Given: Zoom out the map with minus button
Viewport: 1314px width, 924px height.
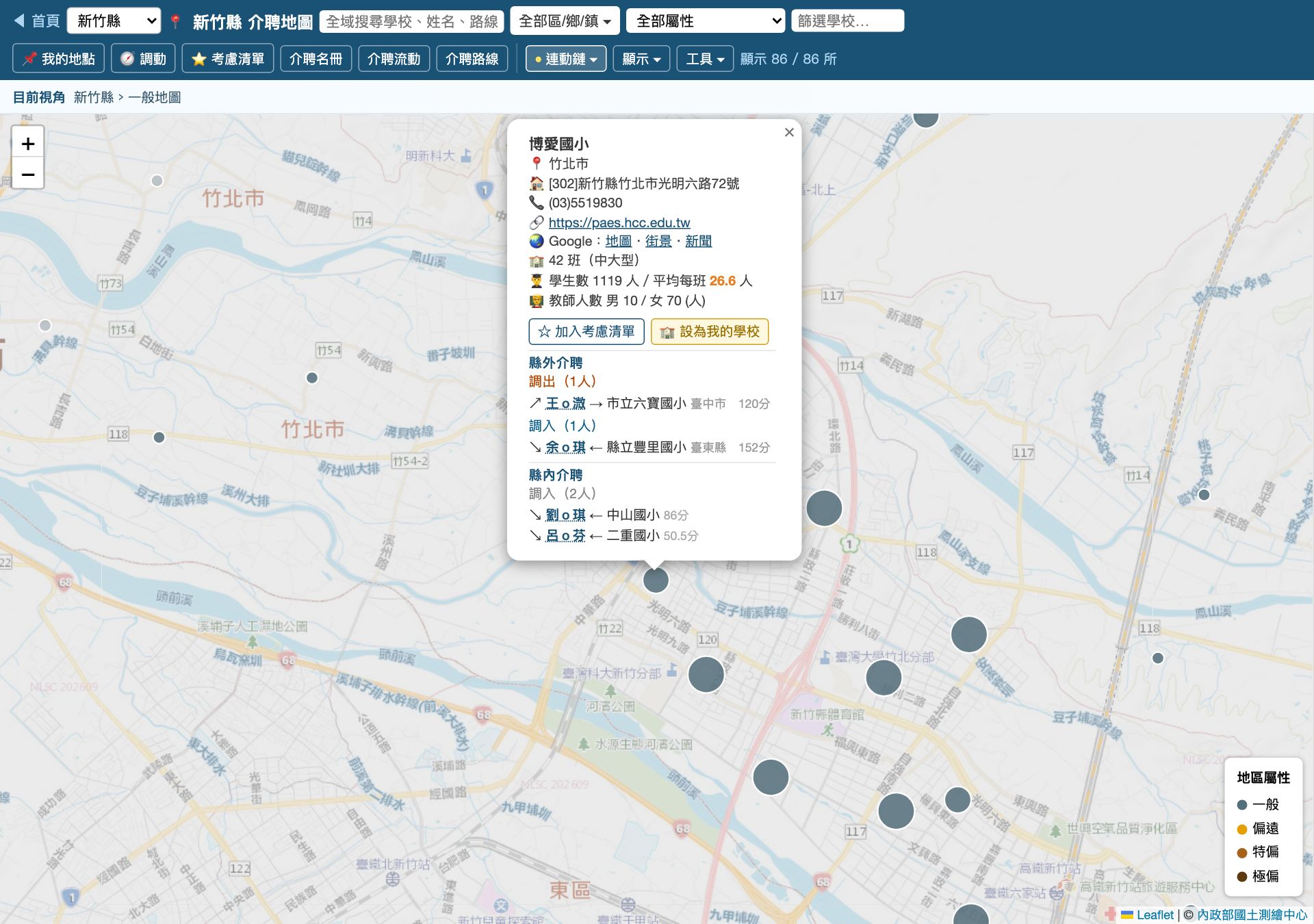Looking at the screenshot, I should tap(28, 174).
